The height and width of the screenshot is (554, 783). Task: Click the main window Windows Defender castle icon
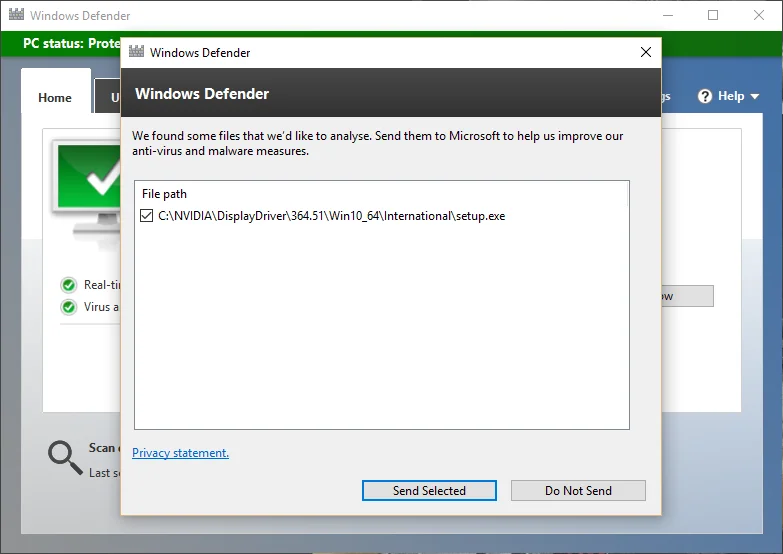pyautogui.click(x=16, y=14)
